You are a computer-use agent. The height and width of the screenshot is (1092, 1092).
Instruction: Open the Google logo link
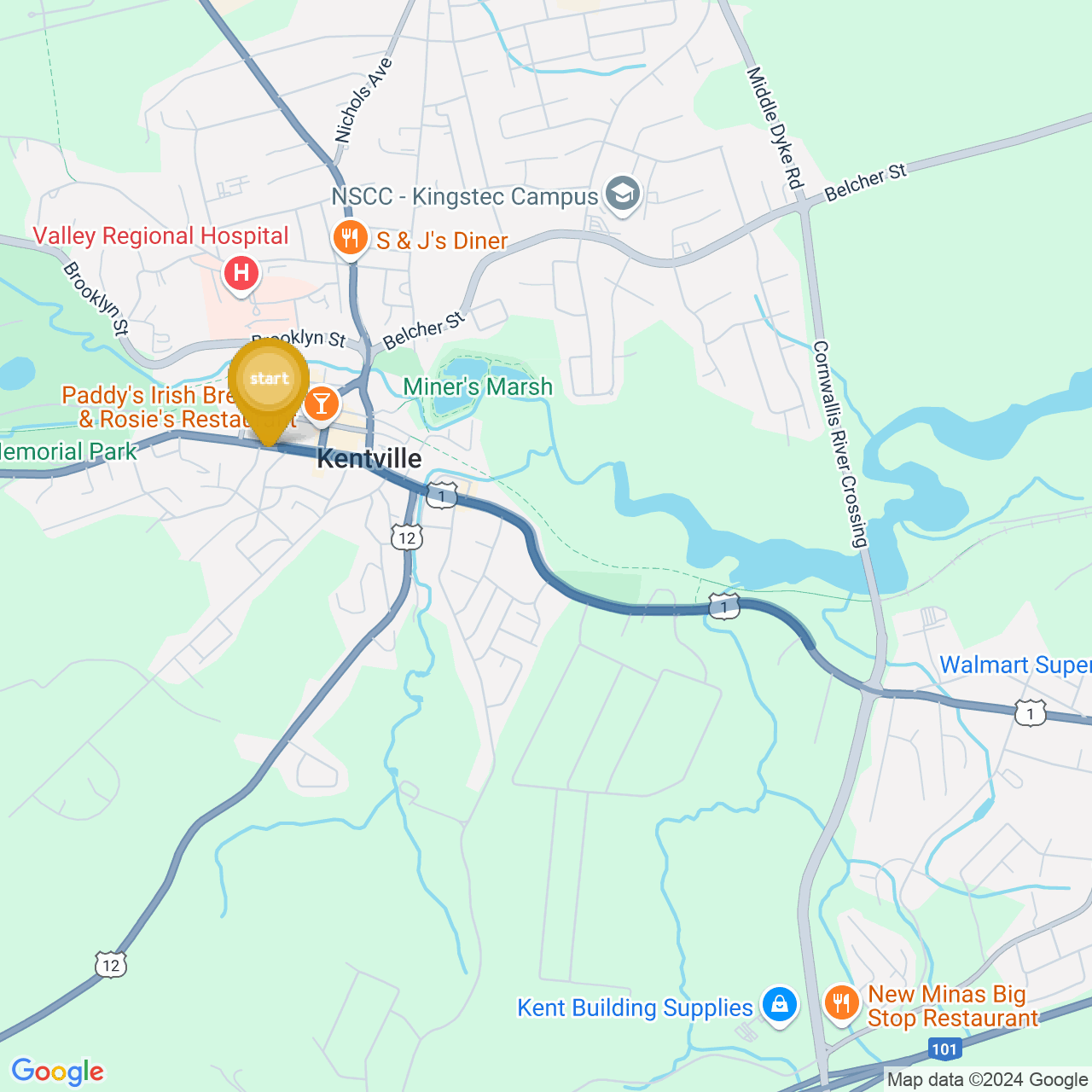pyautogui.click(x=57, y=1072)
